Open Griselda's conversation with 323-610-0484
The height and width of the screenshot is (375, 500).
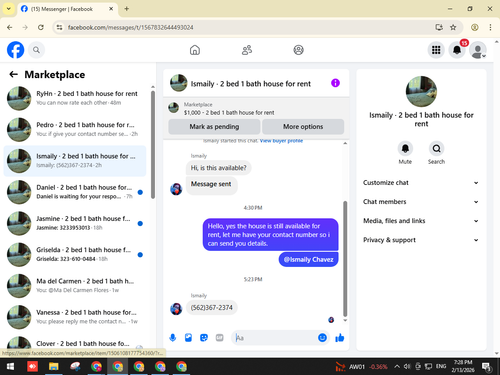75,254
